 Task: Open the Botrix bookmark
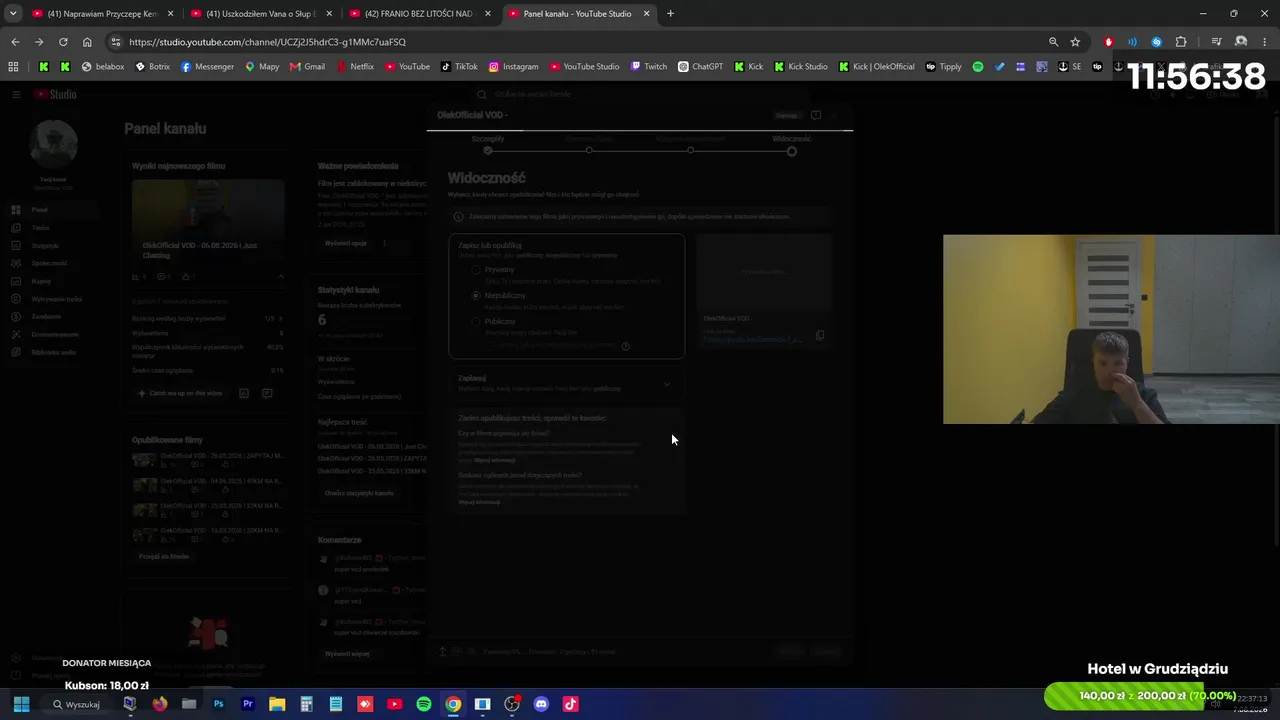coord(152,67)
